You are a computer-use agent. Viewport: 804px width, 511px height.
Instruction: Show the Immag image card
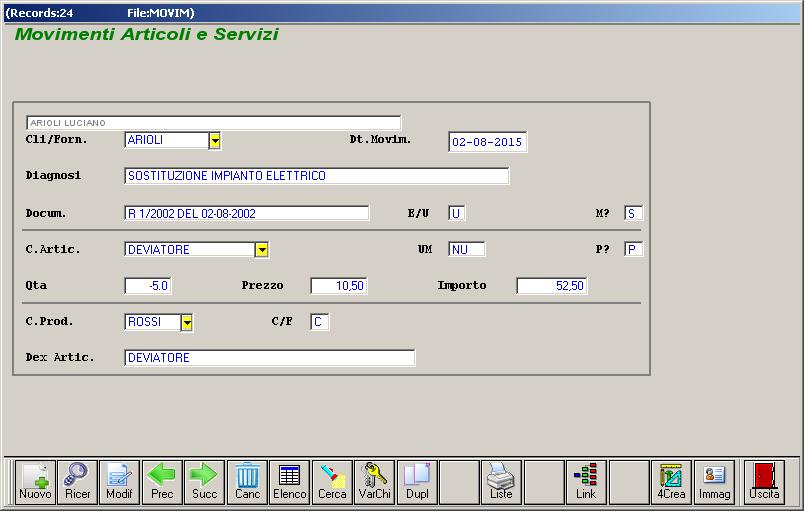[x=714, y=482]
